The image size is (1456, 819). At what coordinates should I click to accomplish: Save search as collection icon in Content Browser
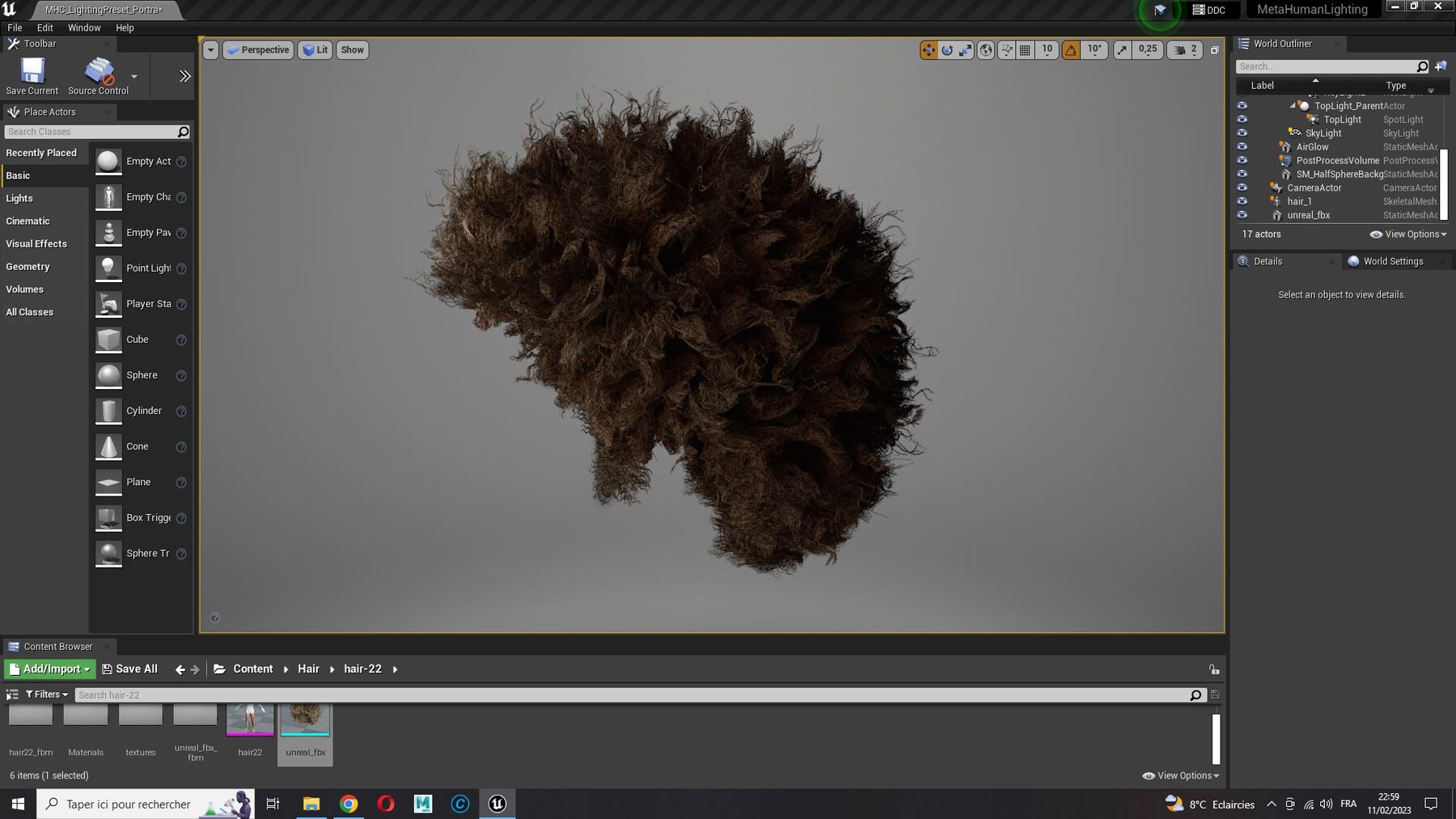pyautogui.click(x=1214, y=694)
